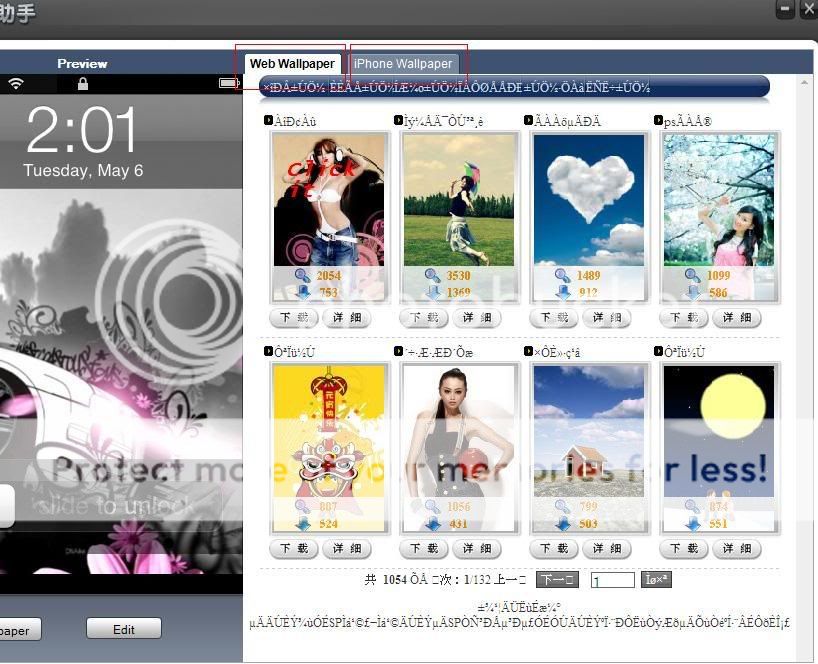Click 下载 under the model portrait wallpaper
Viewport: 818px width, 664px height.
click(424, 549)
